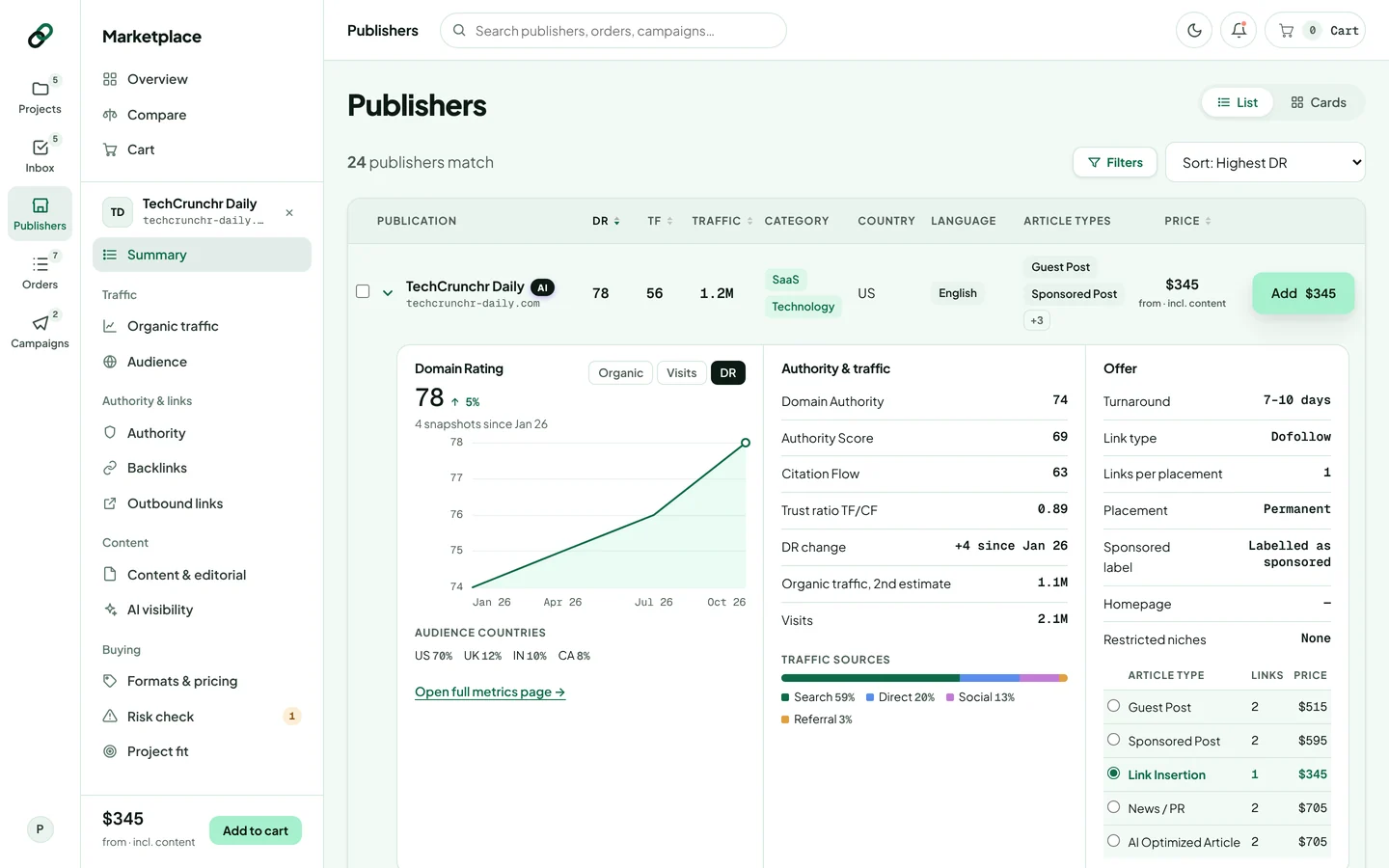Open Risk check section

point(202,717)
